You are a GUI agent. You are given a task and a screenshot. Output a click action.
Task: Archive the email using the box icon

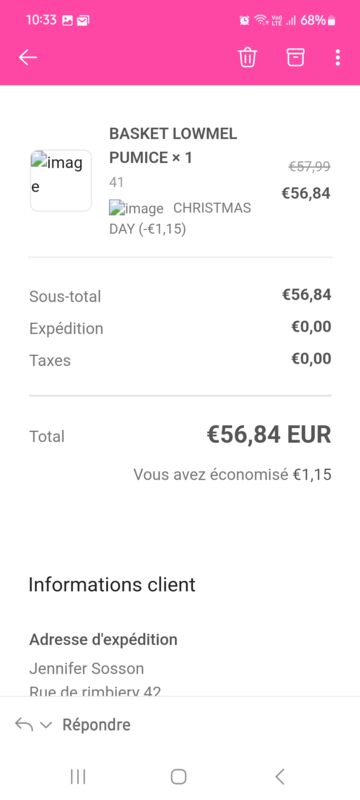pyautogui.click(x=295, y=57)
